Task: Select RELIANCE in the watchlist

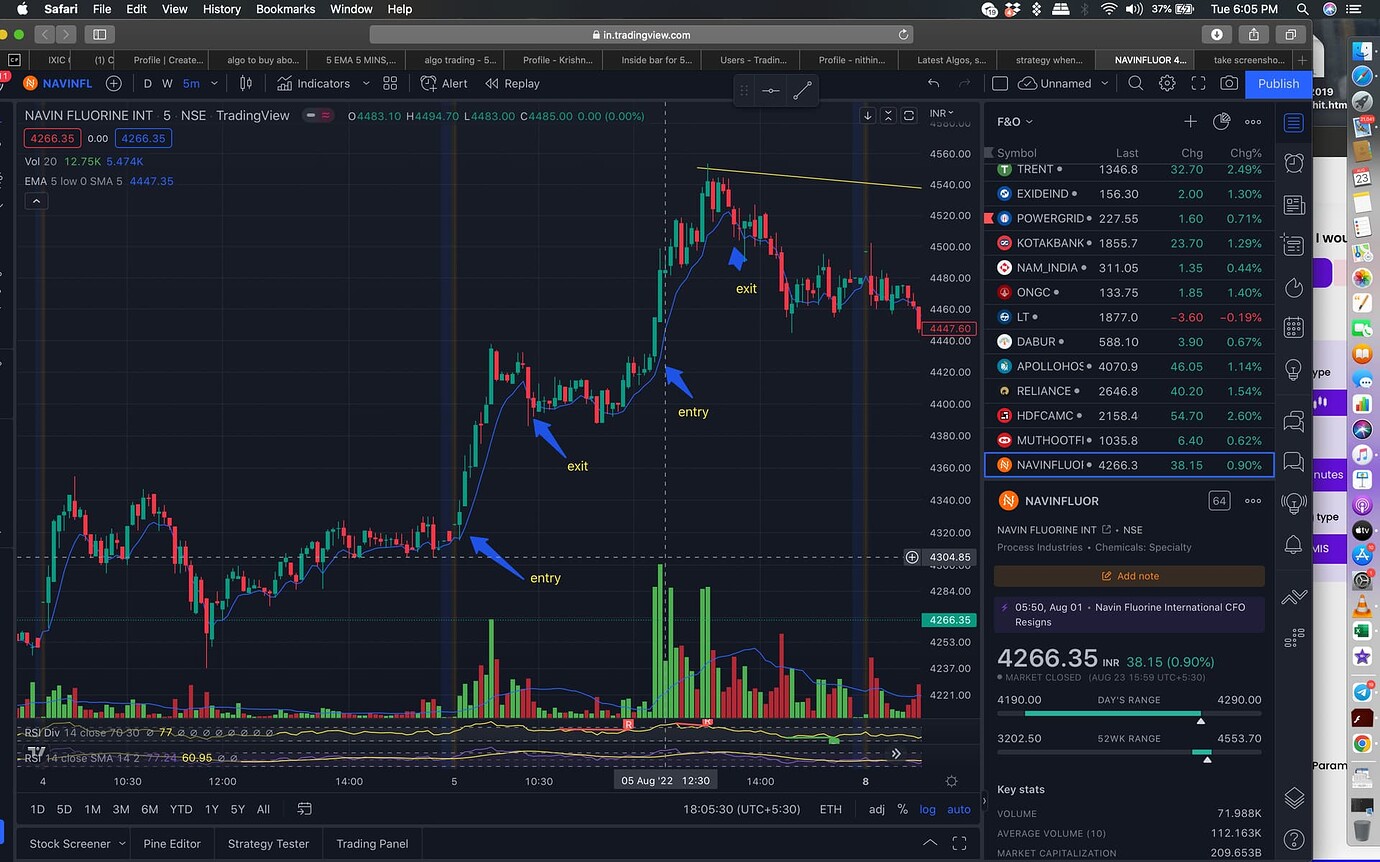Action: coord(1129,391)
